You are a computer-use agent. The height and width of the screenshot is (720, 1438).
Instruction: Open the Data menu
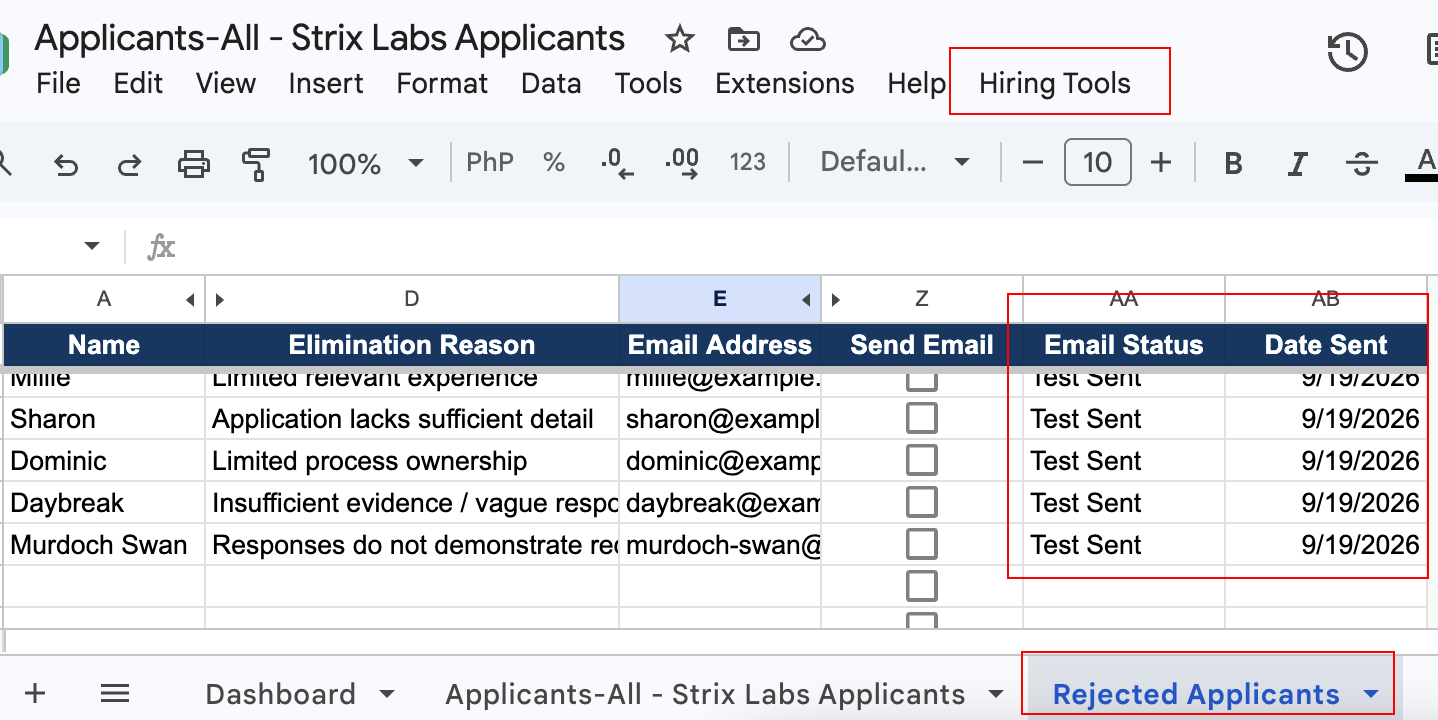point(551,83)
